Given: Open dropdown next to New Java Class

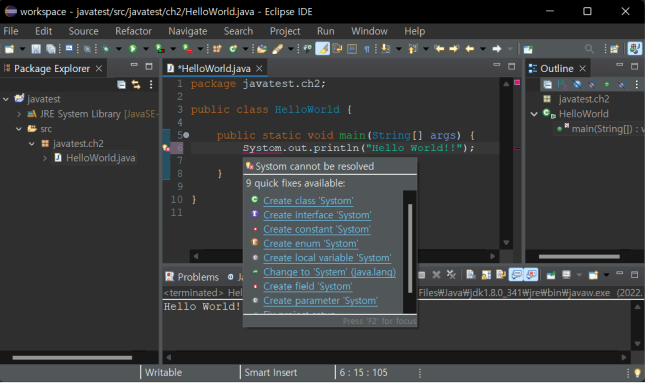Looking at the screenshot, I should (246, 49).
